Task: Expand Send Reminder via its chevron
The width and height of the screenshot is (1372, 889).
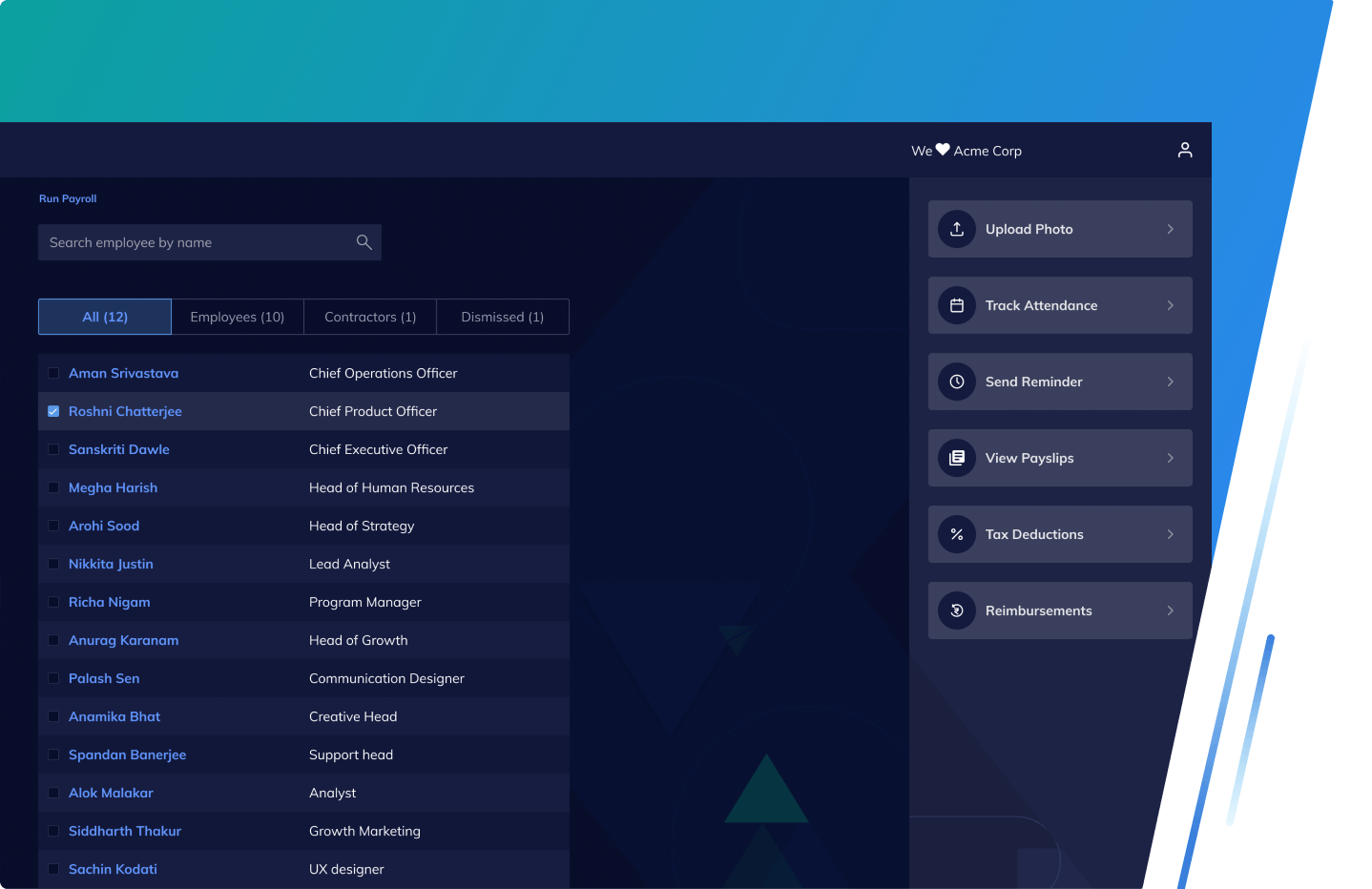Action: point(1171,382)
